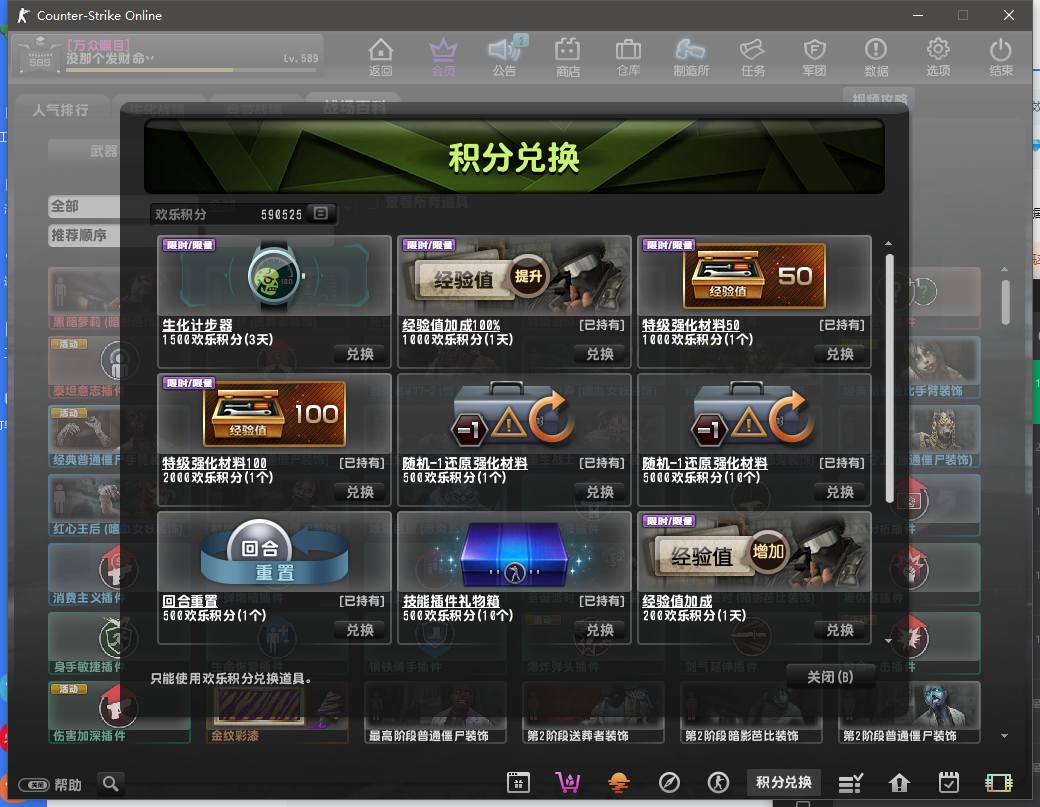Open the 技能插件礼物箱 item link
Viewport: 1040px width, 807px height.
click(451, 601)
